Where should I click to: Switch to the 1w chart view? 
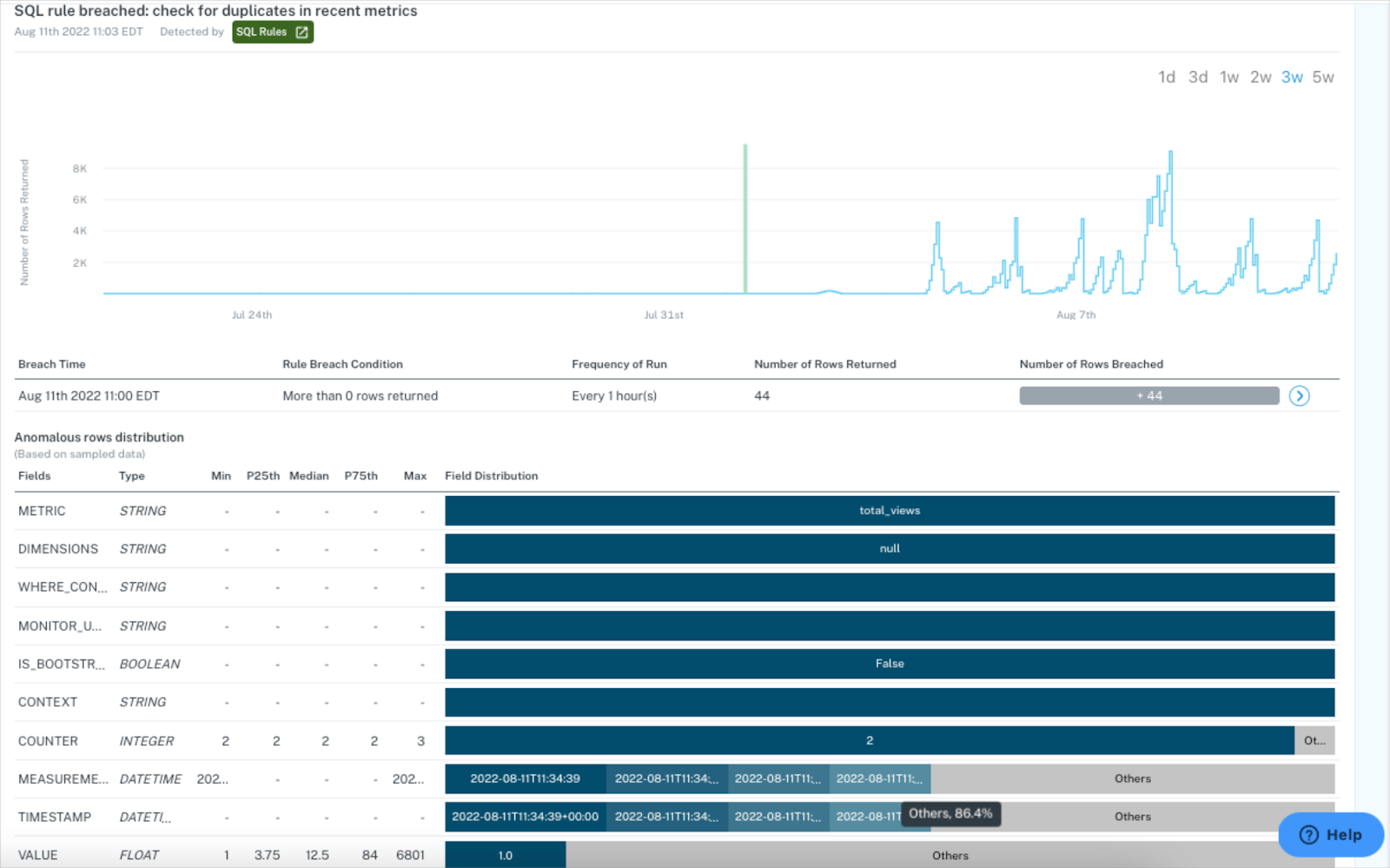[x=1229, y=76]
